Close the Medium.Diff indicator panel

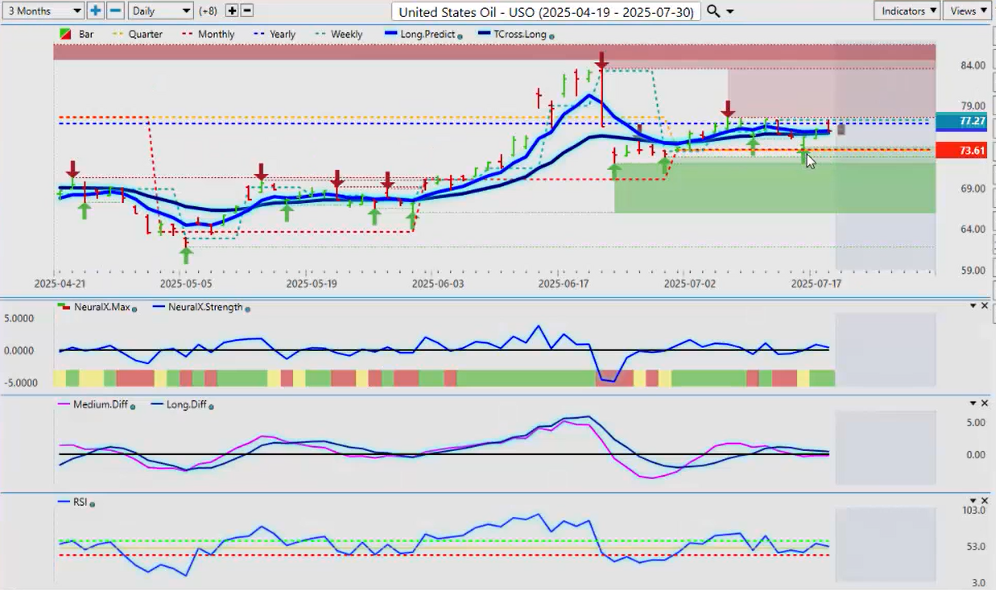[985, 403]
